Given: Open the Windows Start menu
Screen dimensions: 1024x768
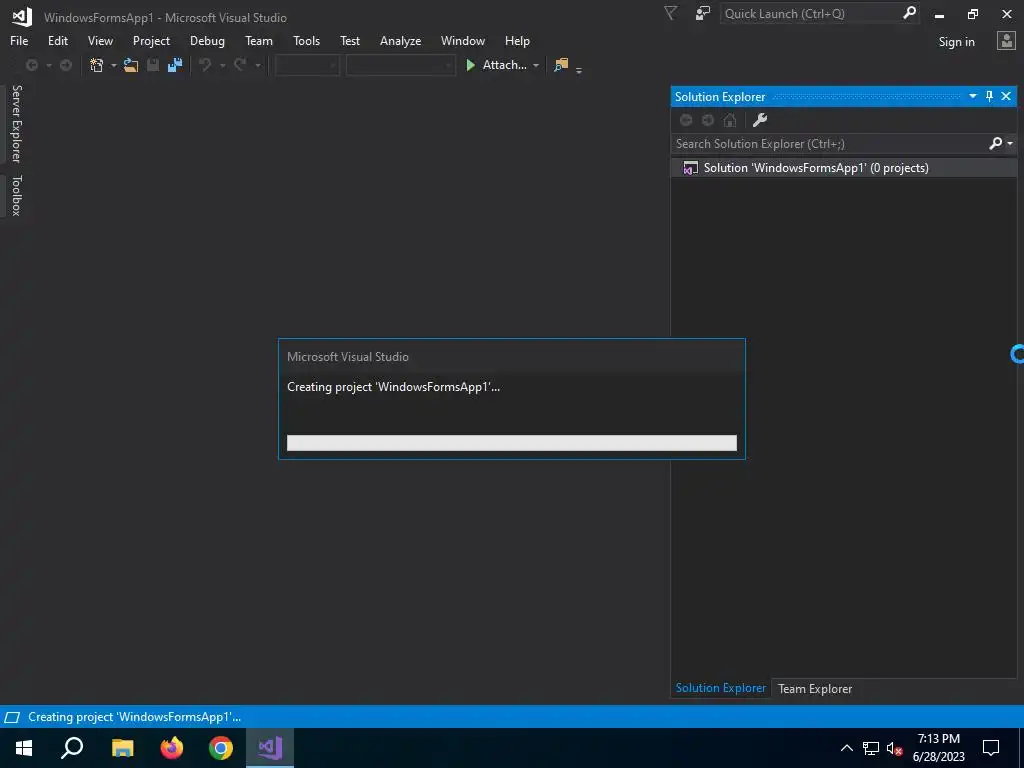Looking at the screenshot, I should [x=24, y=748].
